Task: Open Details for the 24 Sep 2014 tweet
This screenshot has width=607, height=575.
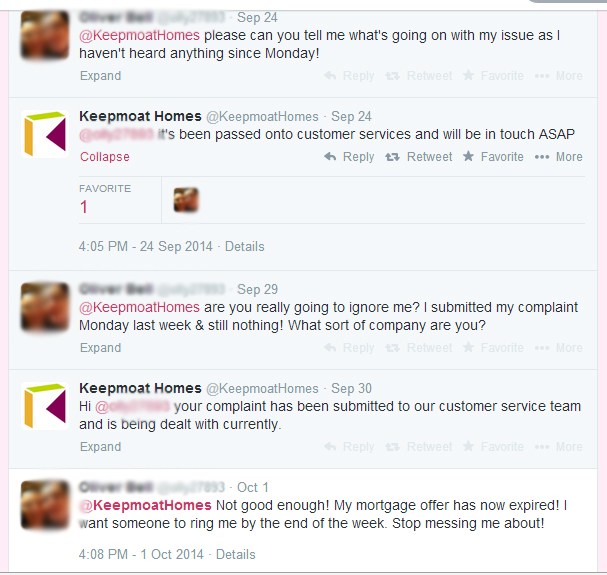Action: coord(245,247)
